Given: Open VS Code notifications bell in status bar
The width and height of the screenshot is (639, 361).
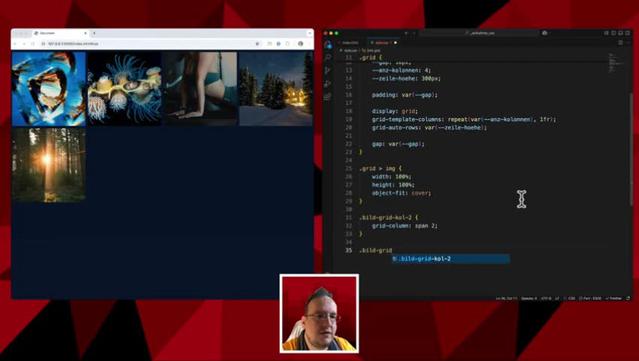Looking at the screenshot, I should tap(628, 298).
